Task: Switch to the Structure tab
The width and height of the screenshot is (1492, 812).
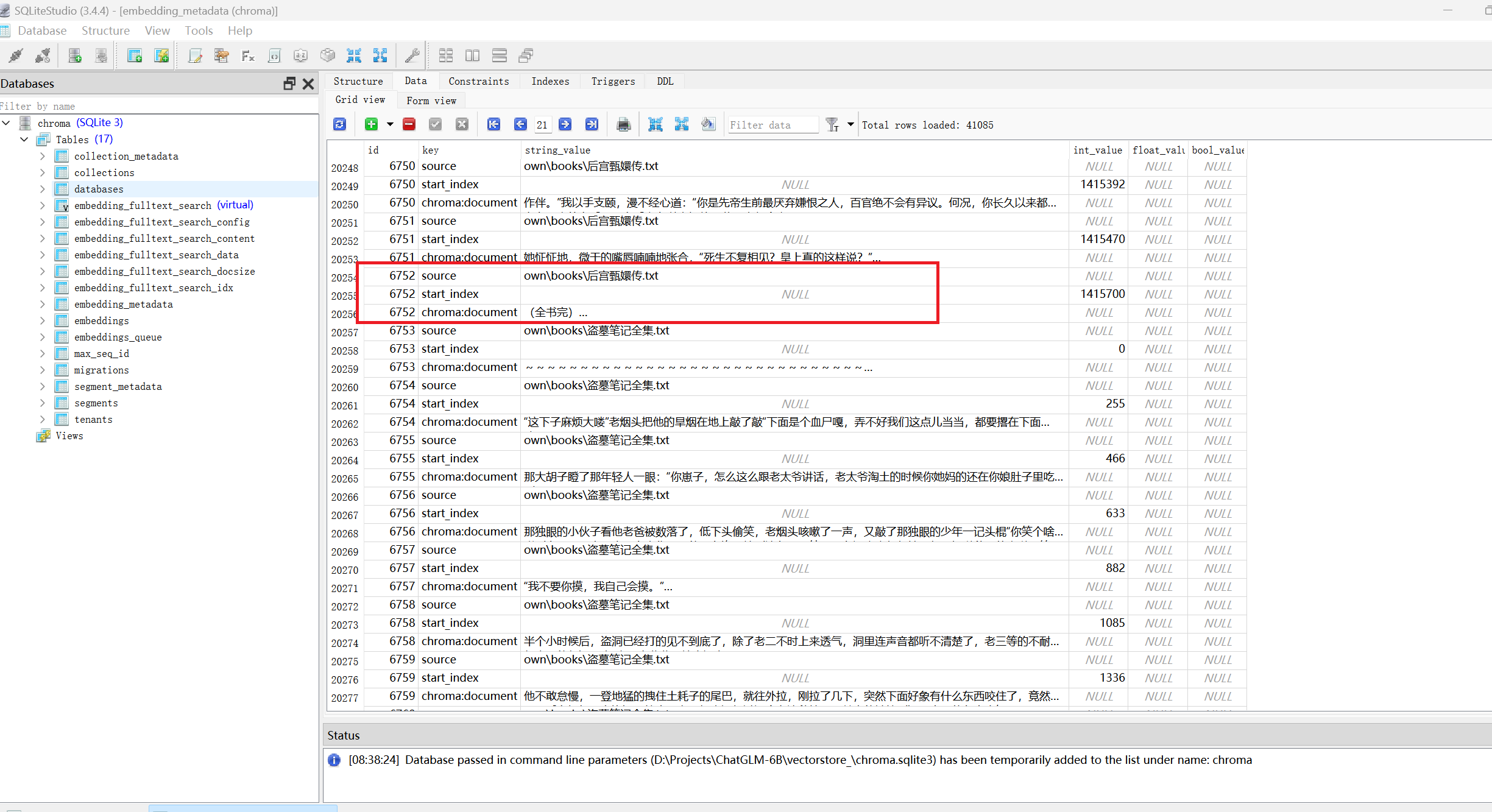Action: 358,81
